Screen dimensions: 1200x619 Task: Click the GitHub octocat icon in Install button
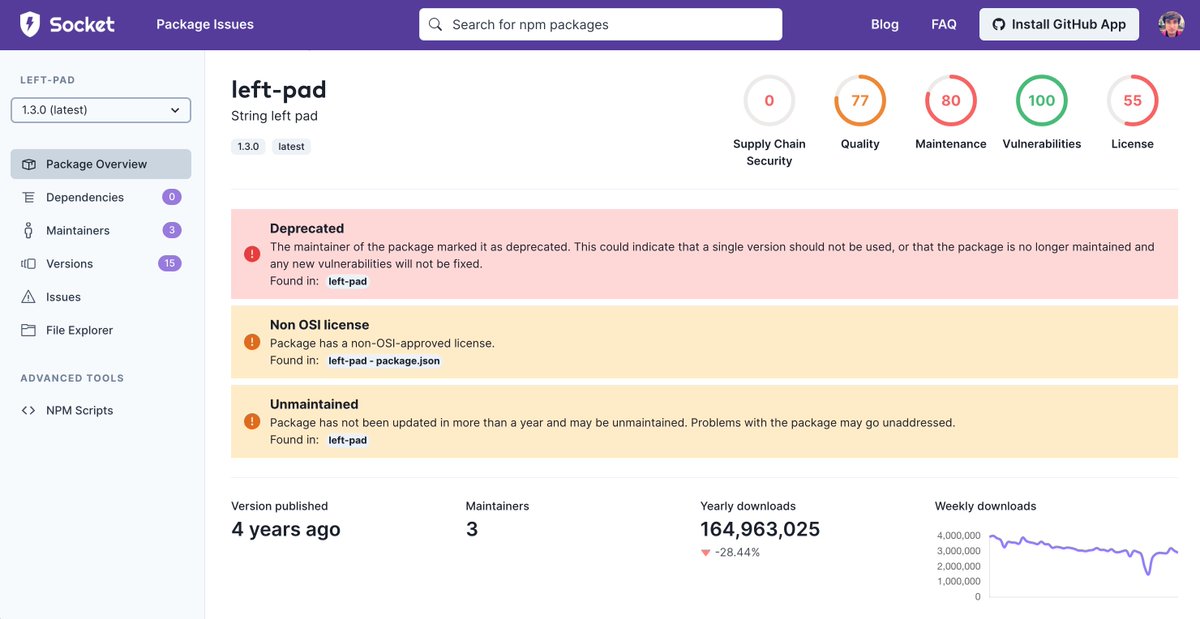point(998,24)
